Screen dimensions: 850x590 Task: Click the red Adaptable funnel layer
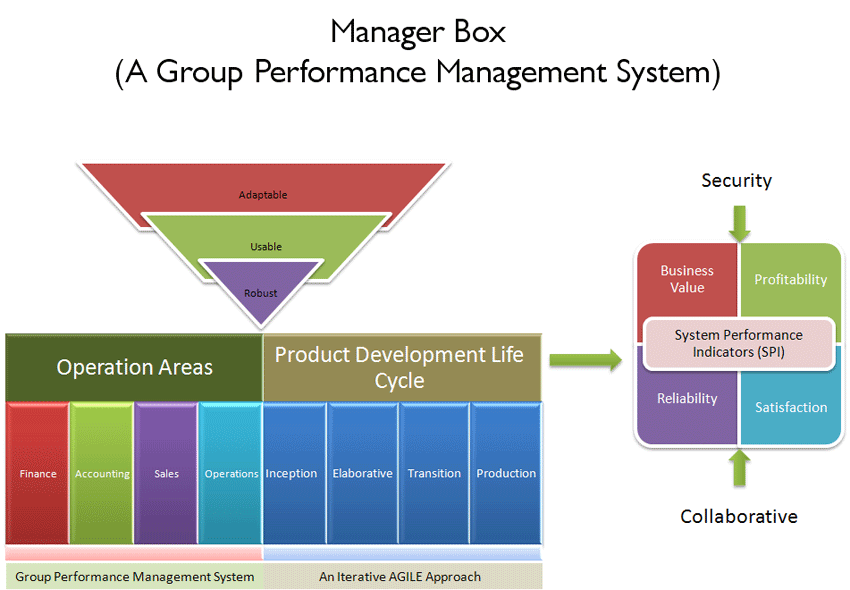[x=262, y=194]
